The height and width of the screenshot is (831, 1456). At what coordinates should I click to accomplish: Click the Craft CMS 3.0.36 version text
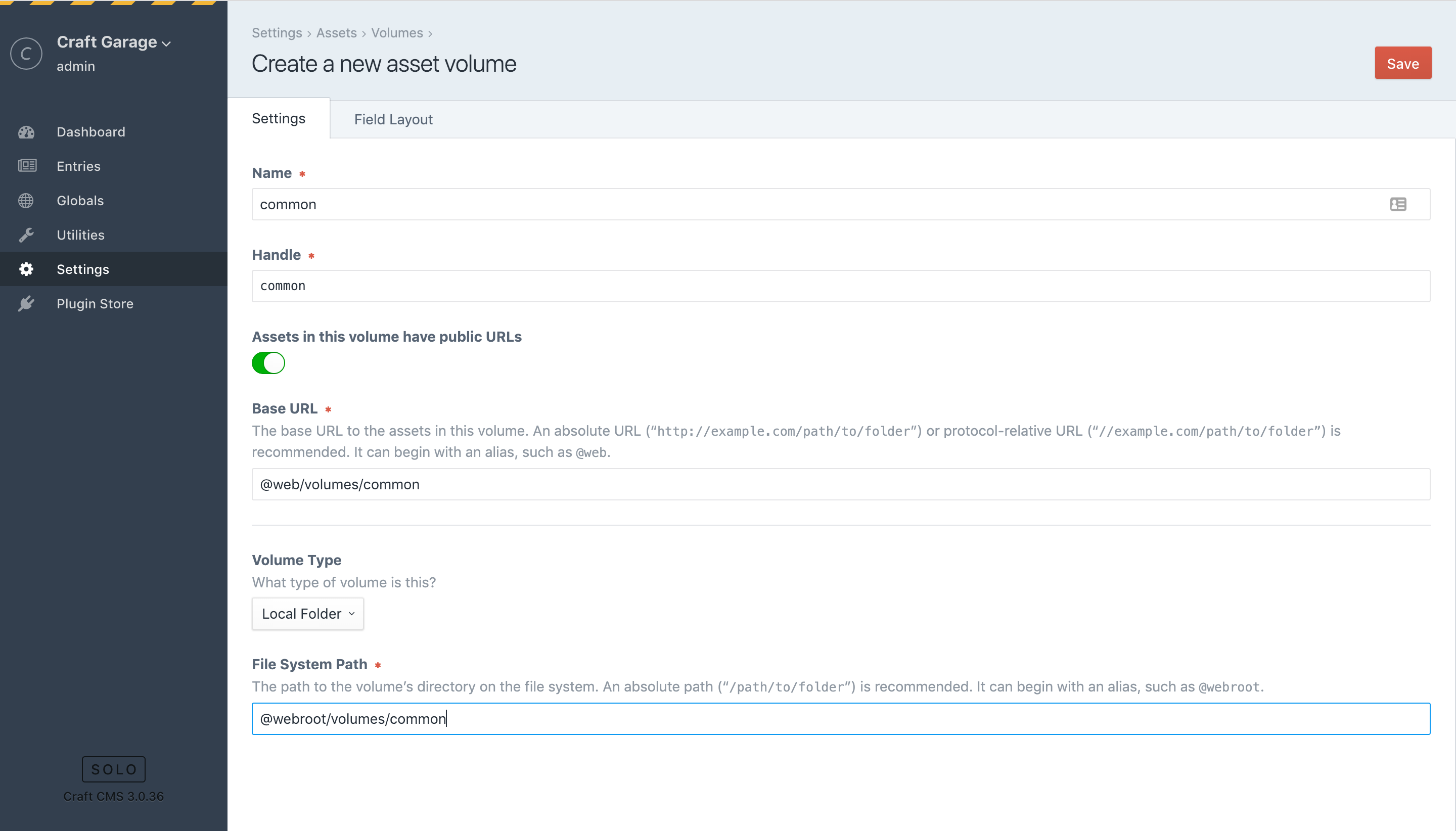[x=114, y=796]
